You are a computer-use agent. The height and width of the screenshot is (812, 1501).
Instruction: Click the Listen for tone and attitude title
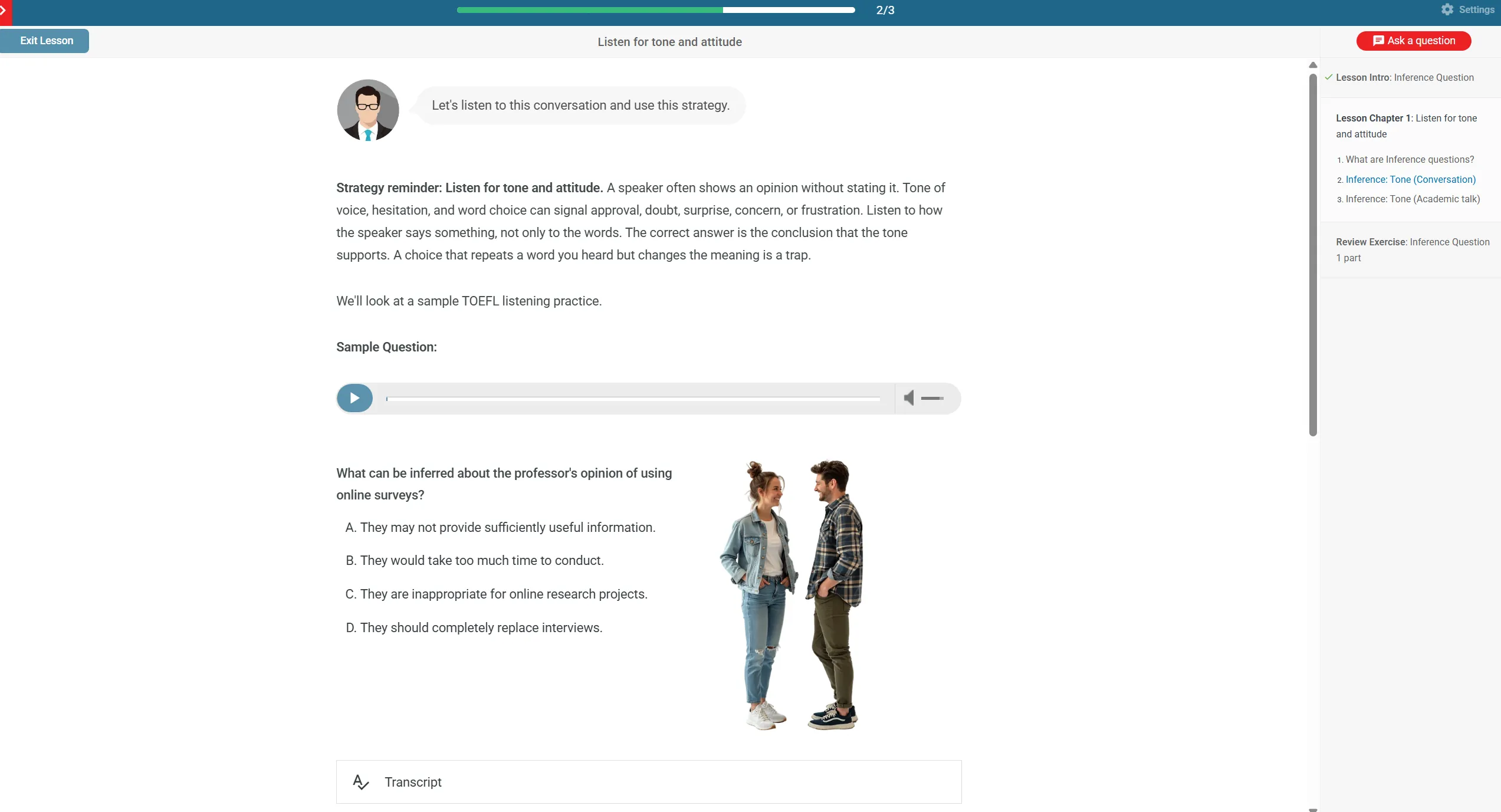[669, 42]
